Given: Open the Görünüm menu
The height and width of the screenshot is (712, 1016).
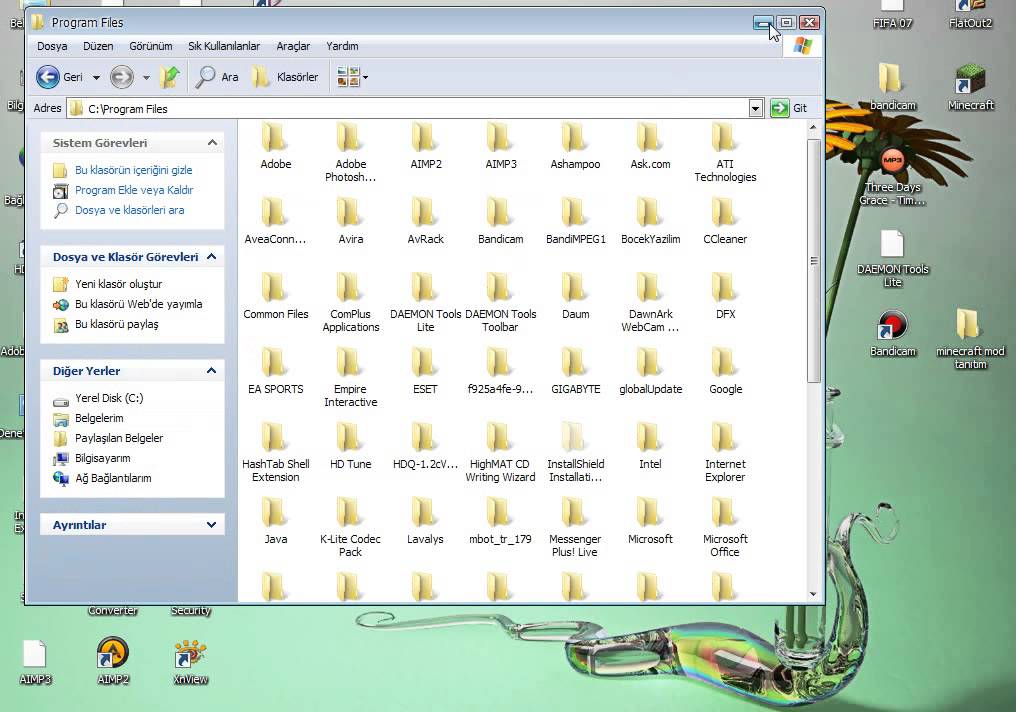Looking at the screenshot, I should (151, 46).
